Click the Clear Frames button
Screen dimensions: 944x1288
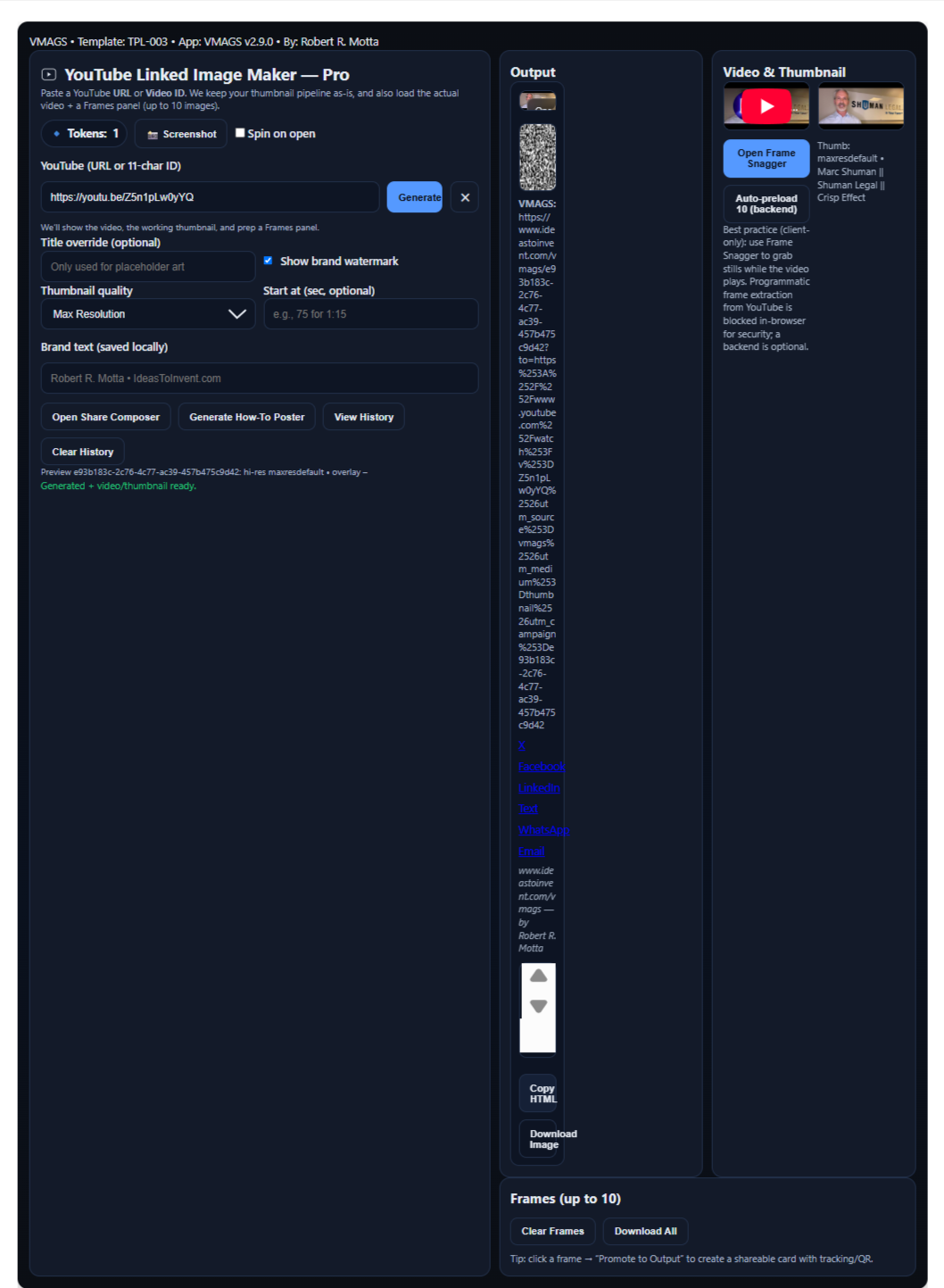552,1232
